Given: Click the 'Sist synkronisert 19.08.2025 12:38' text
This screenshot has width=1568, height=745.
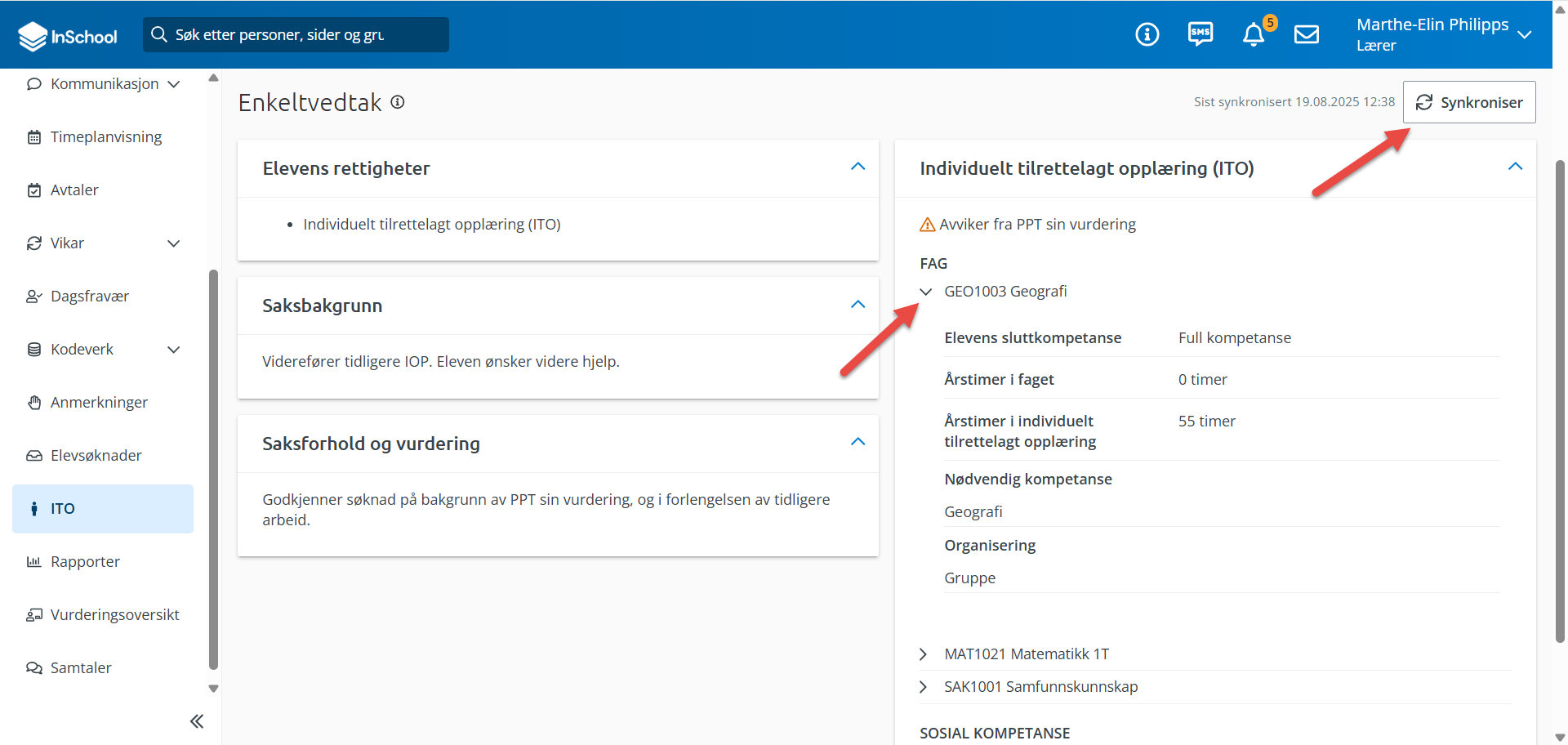Looking at the screenshot, I should coord(1294,102).
